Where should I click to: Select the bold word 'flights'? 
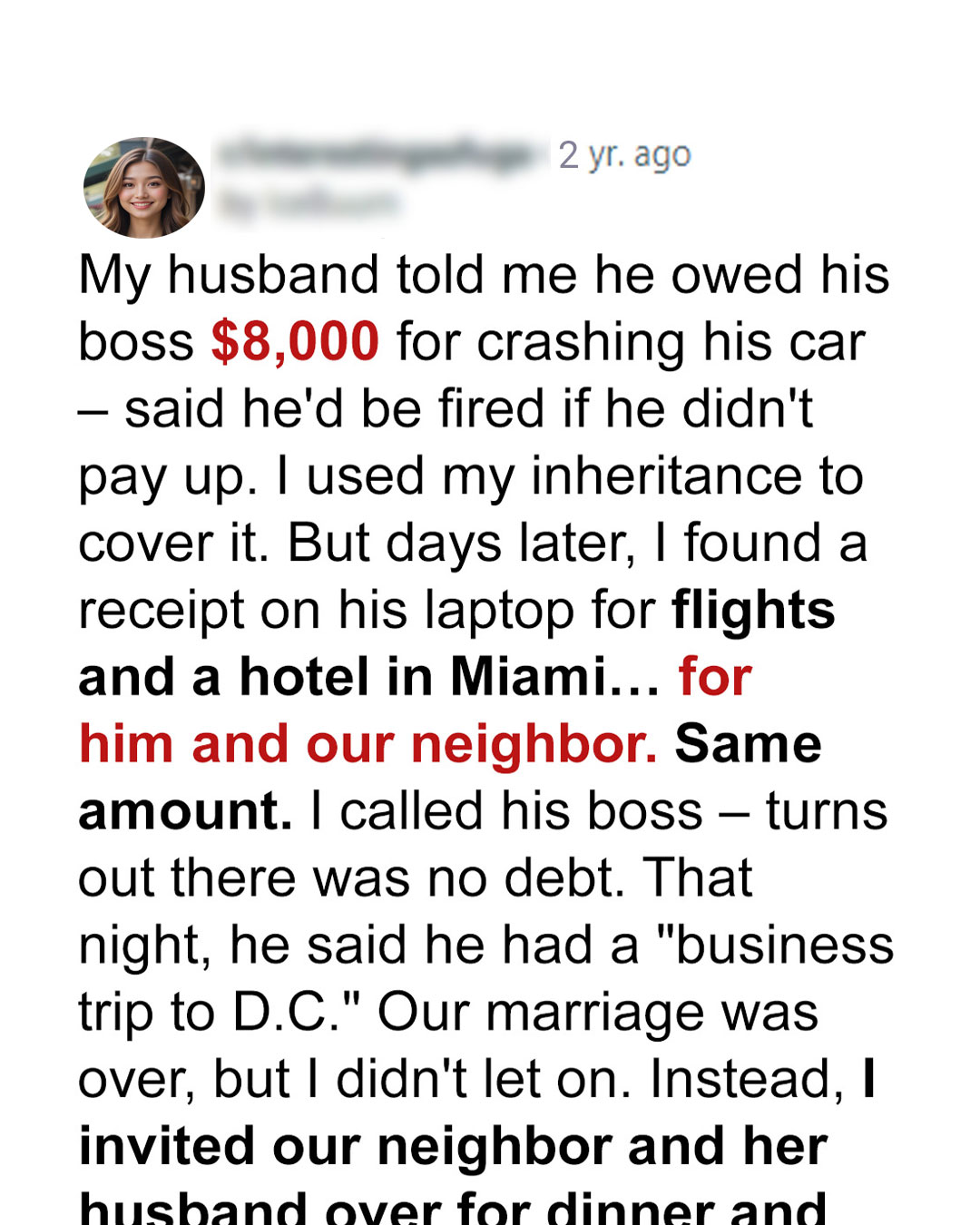[753, 610]
